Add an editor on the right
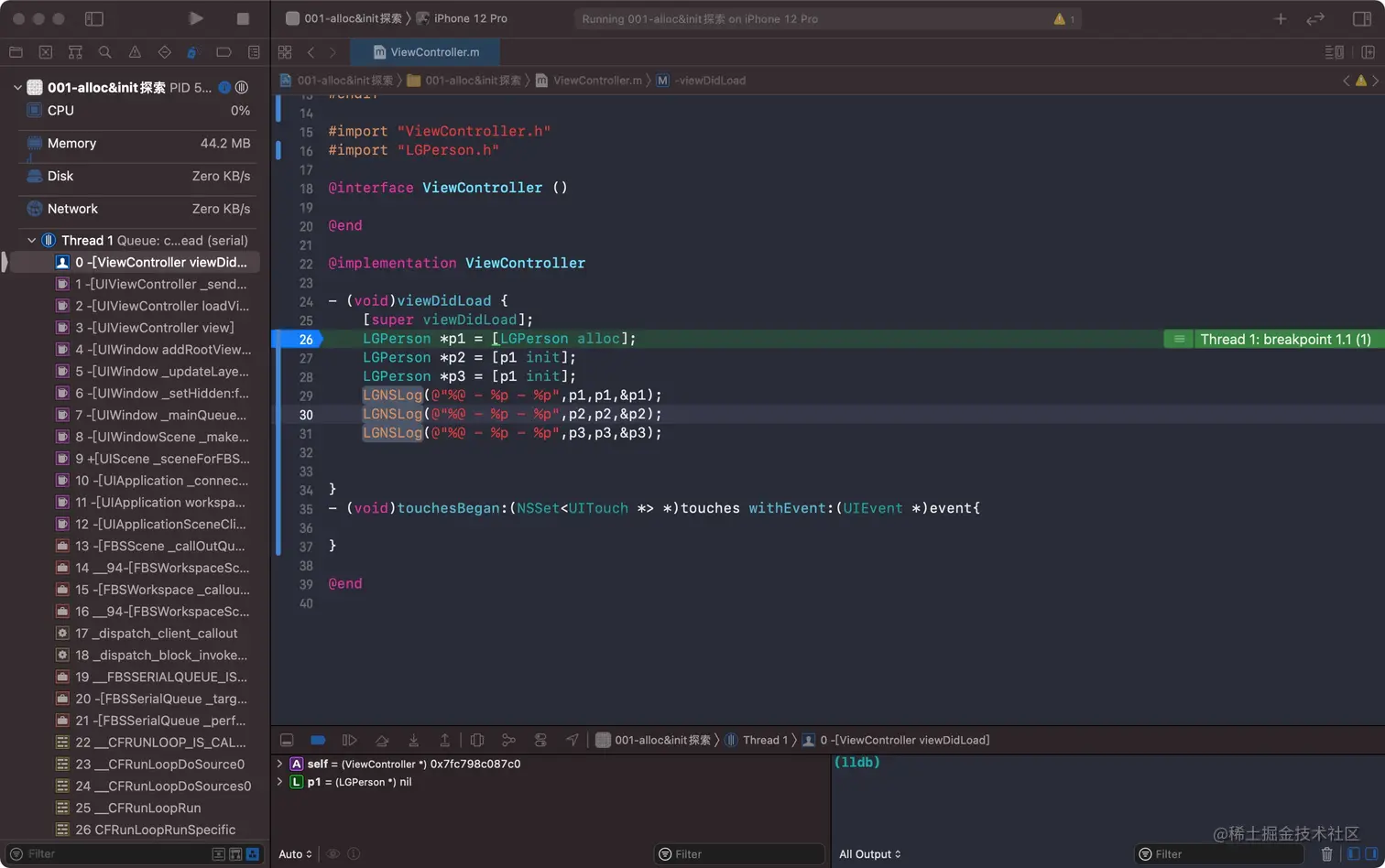Image resolution: width=1385 pixels, height=868 pixels. 1368,52
